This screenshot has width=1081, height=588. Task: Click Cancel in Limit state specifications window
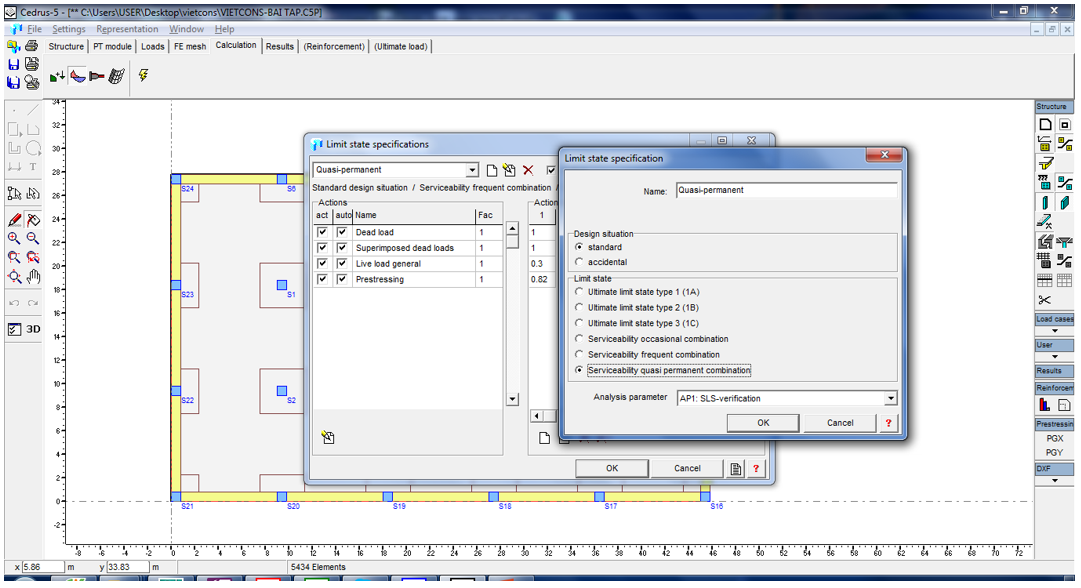[x=687, y=469]
